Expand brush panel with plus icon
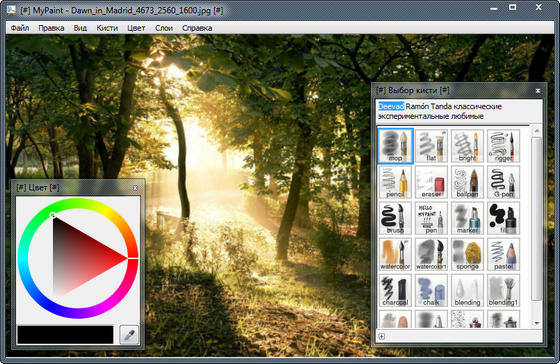Screen dimensions: 560x364 click(382, 336)
